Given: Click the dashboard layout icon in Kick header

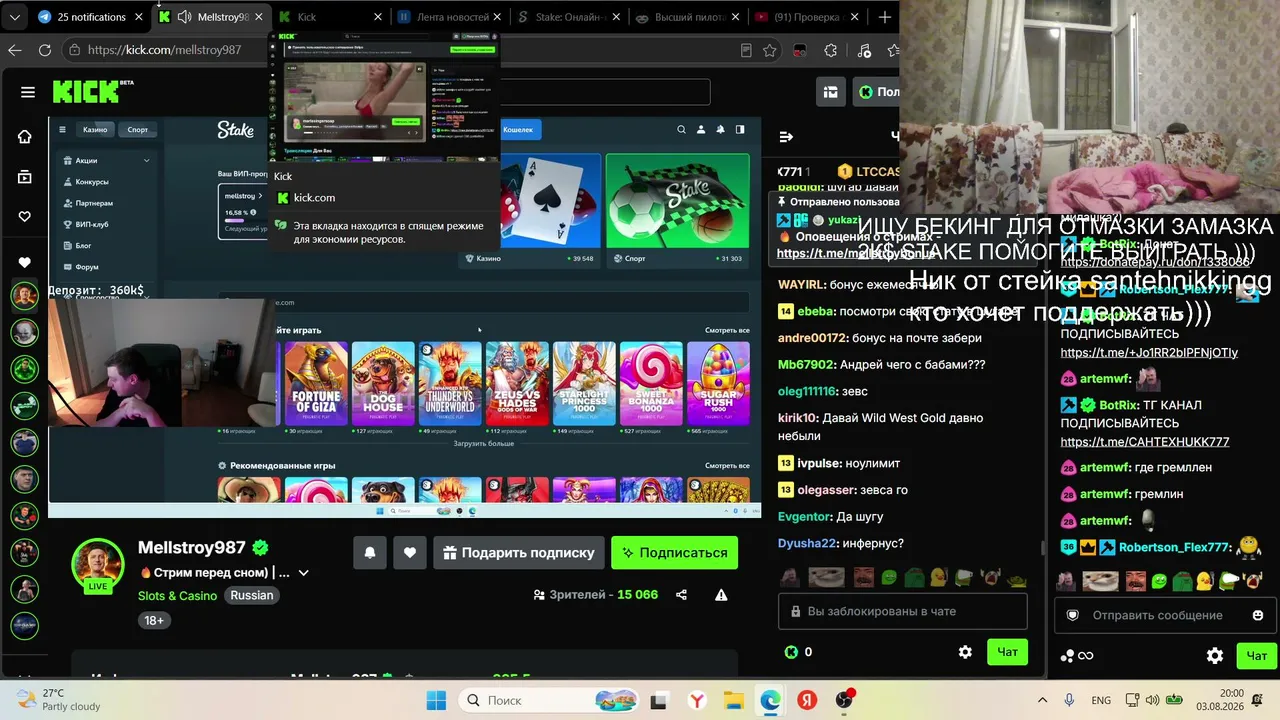Looking at the screenshot, I should click(831, 92).
